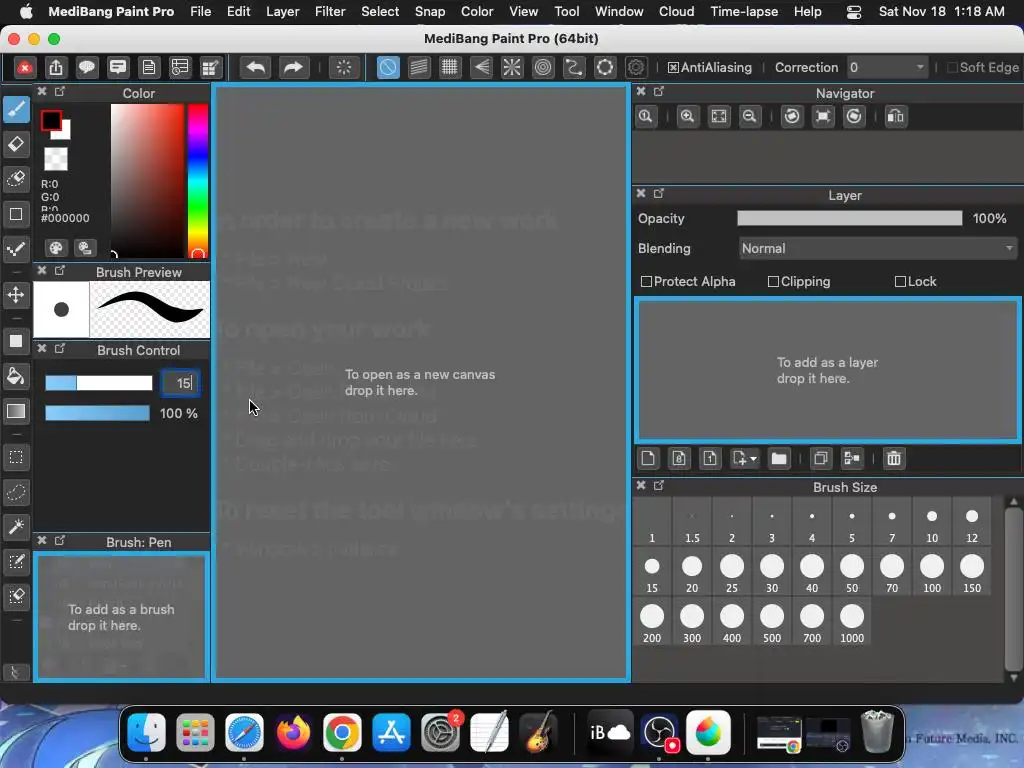Enable crisscross grid snap
The height and width of the screenshot is (768, 1024).
click(449, 67)
